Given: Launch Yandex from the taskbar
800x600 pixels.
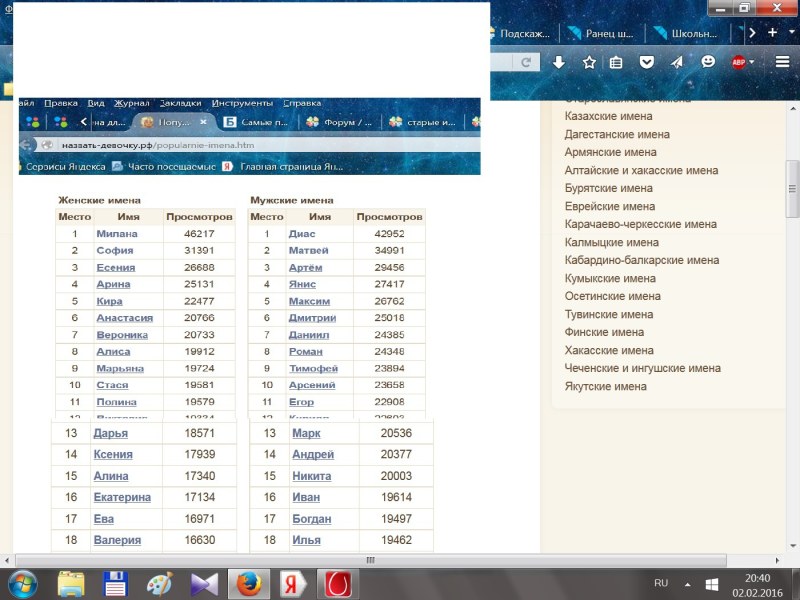Looking at the screenshot, I should [291, 583].
